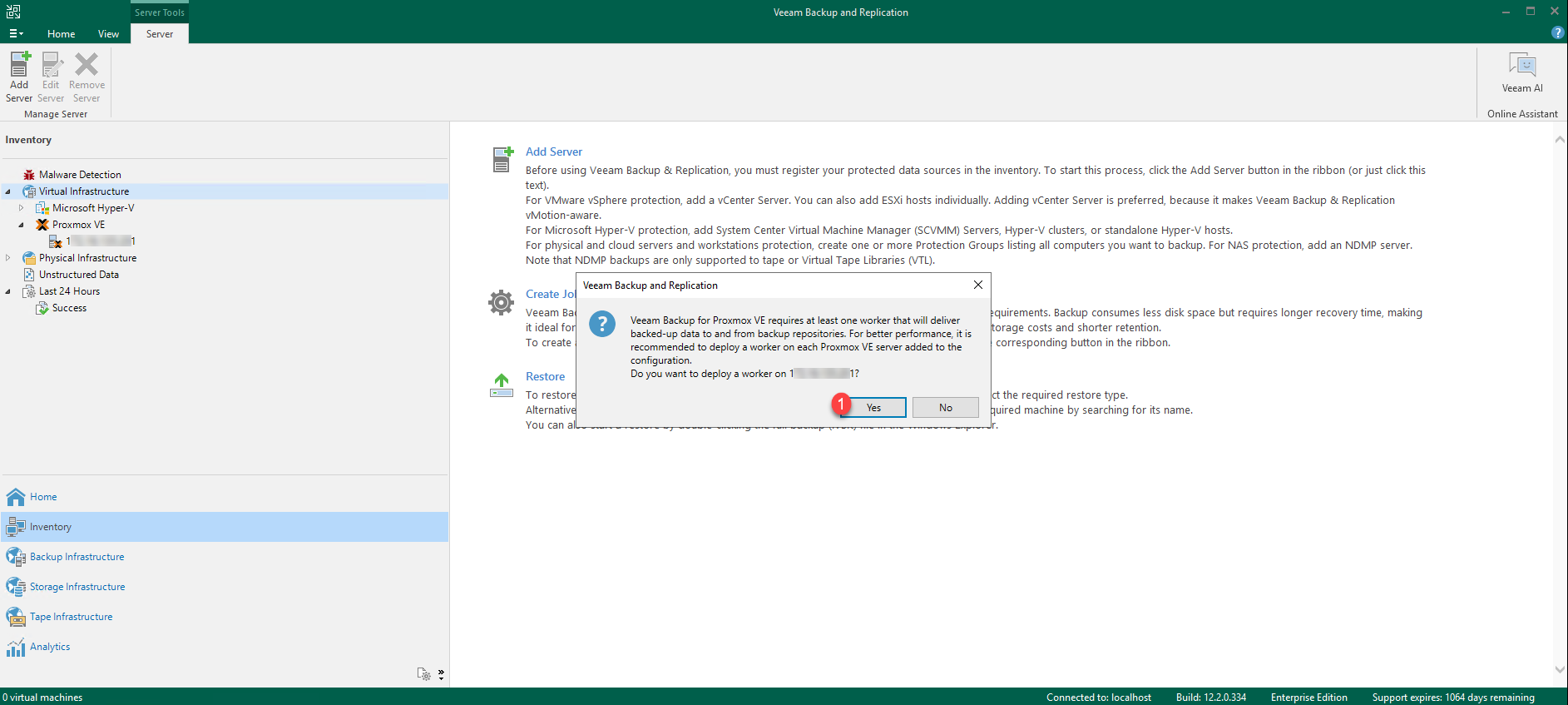1568x705 pixels.
Task: Click the Add Server link in the main pane
Action: coord(554,151)
